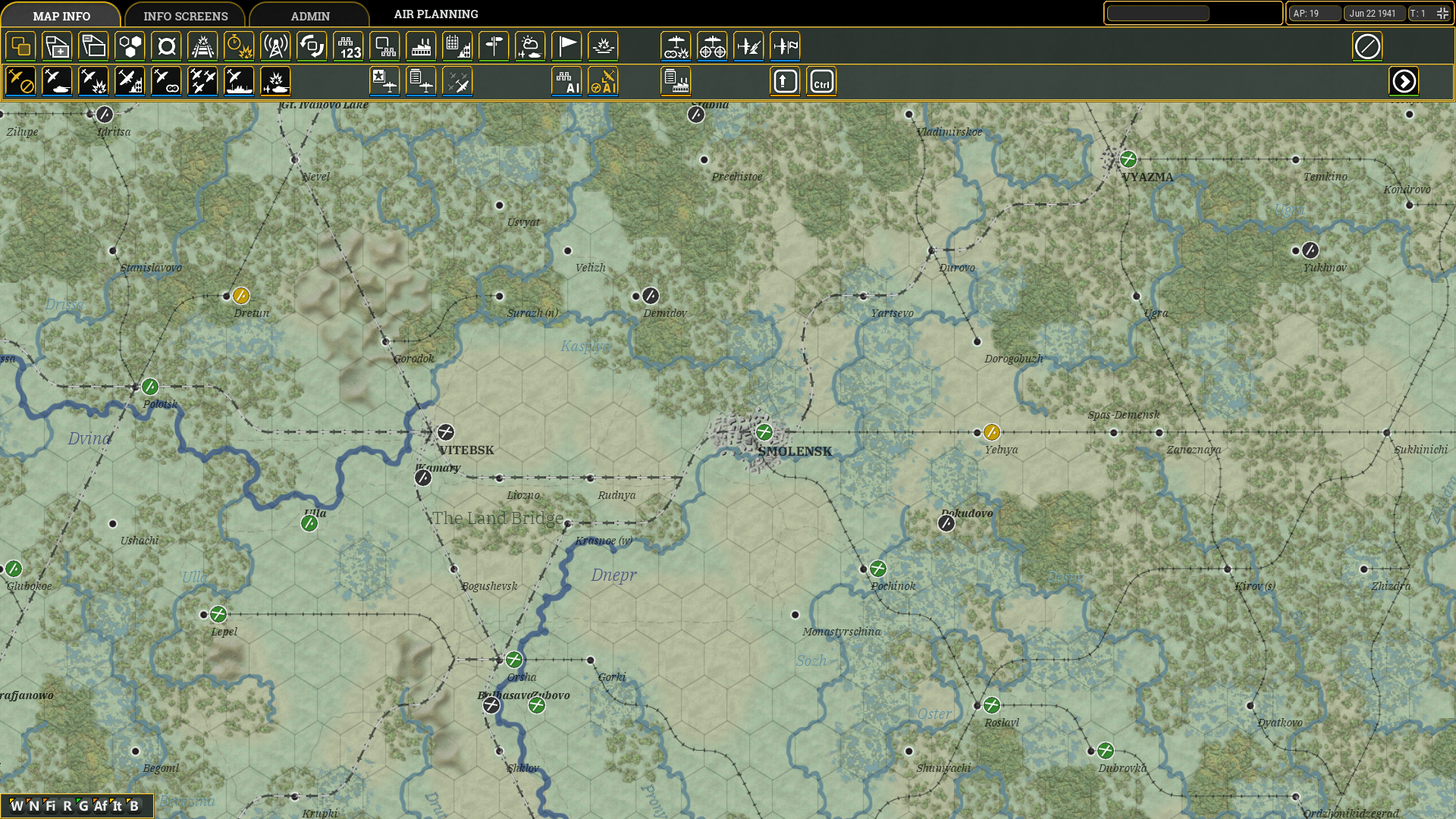Click the It nation filter button
Screen dimensions: 1456x819
point(117,805)
